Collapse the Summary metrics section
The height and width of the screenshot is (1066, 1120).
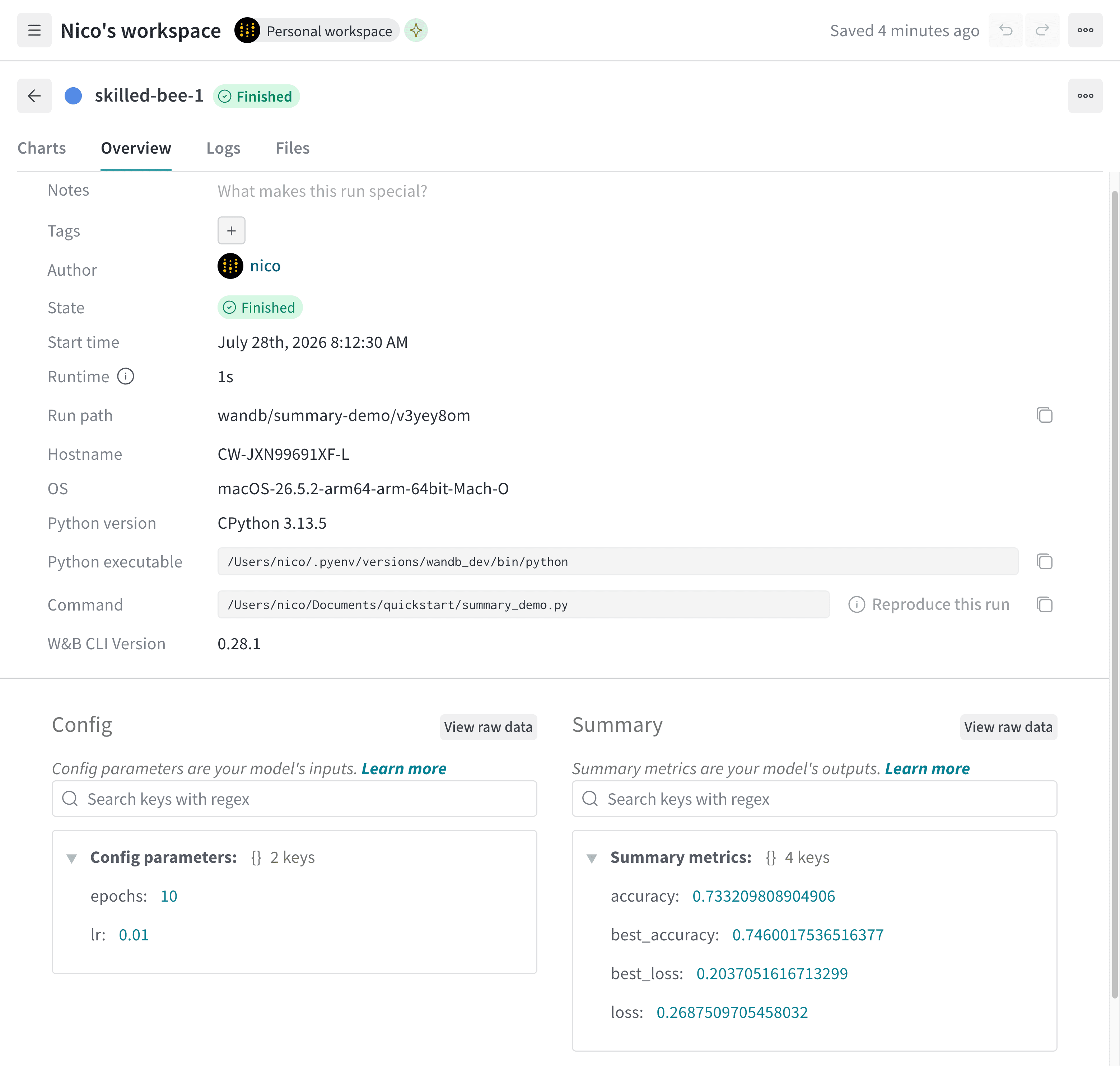(592, 858)
